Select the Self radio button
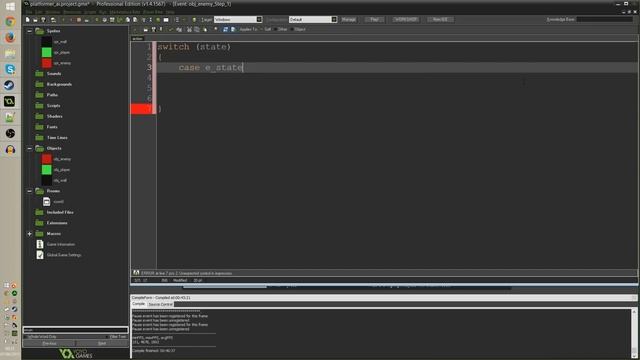The height and width of the screenshot is (360, 640). point(262,29)
